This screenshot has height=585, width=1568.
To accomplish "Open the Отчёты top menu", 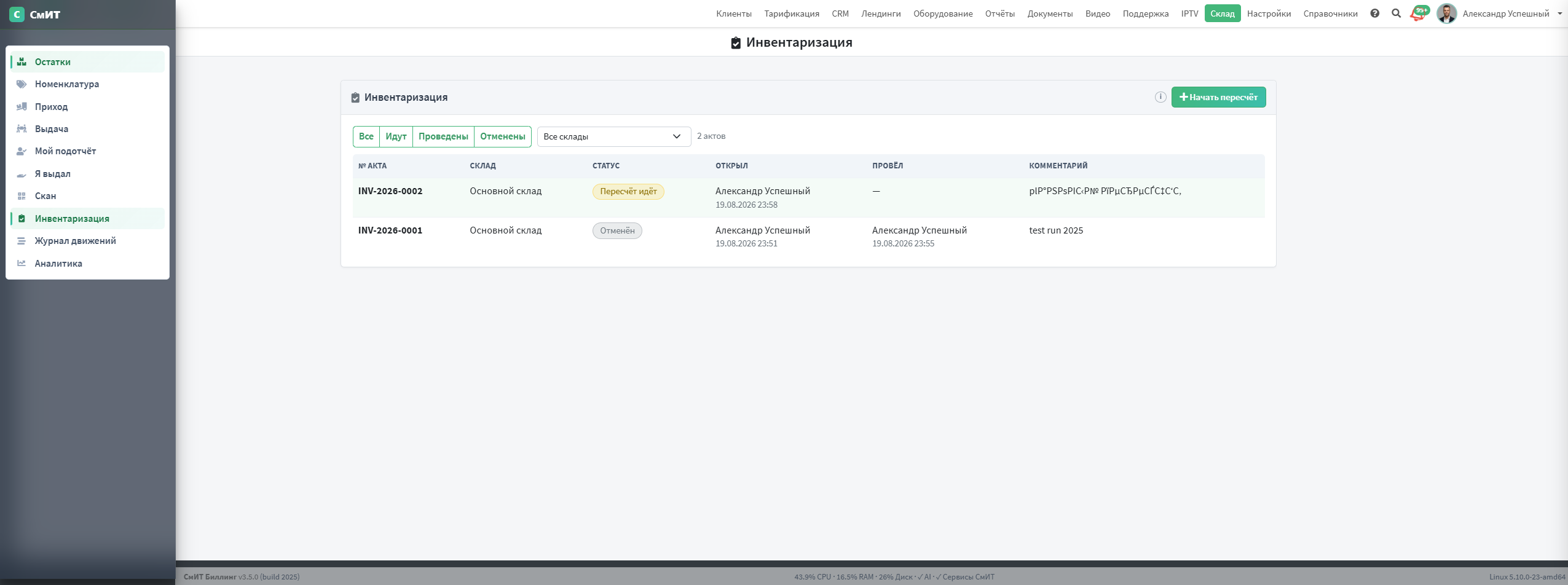I will (x=1000, y=14).
